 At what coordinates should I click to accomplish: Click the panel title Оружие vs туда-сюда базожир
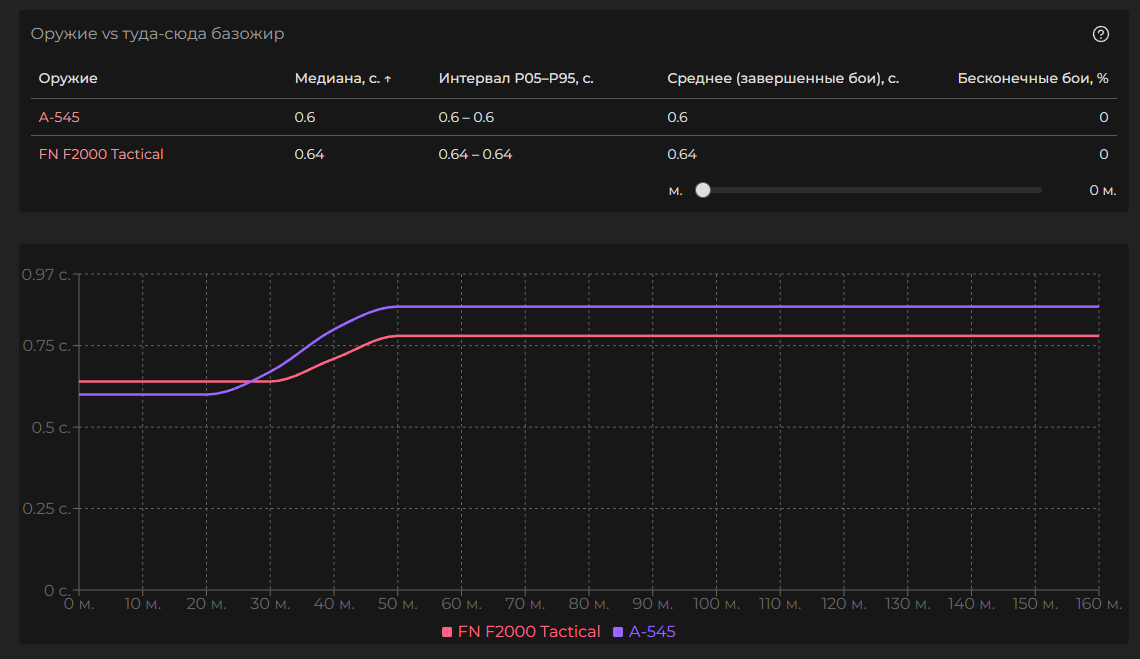157,34
